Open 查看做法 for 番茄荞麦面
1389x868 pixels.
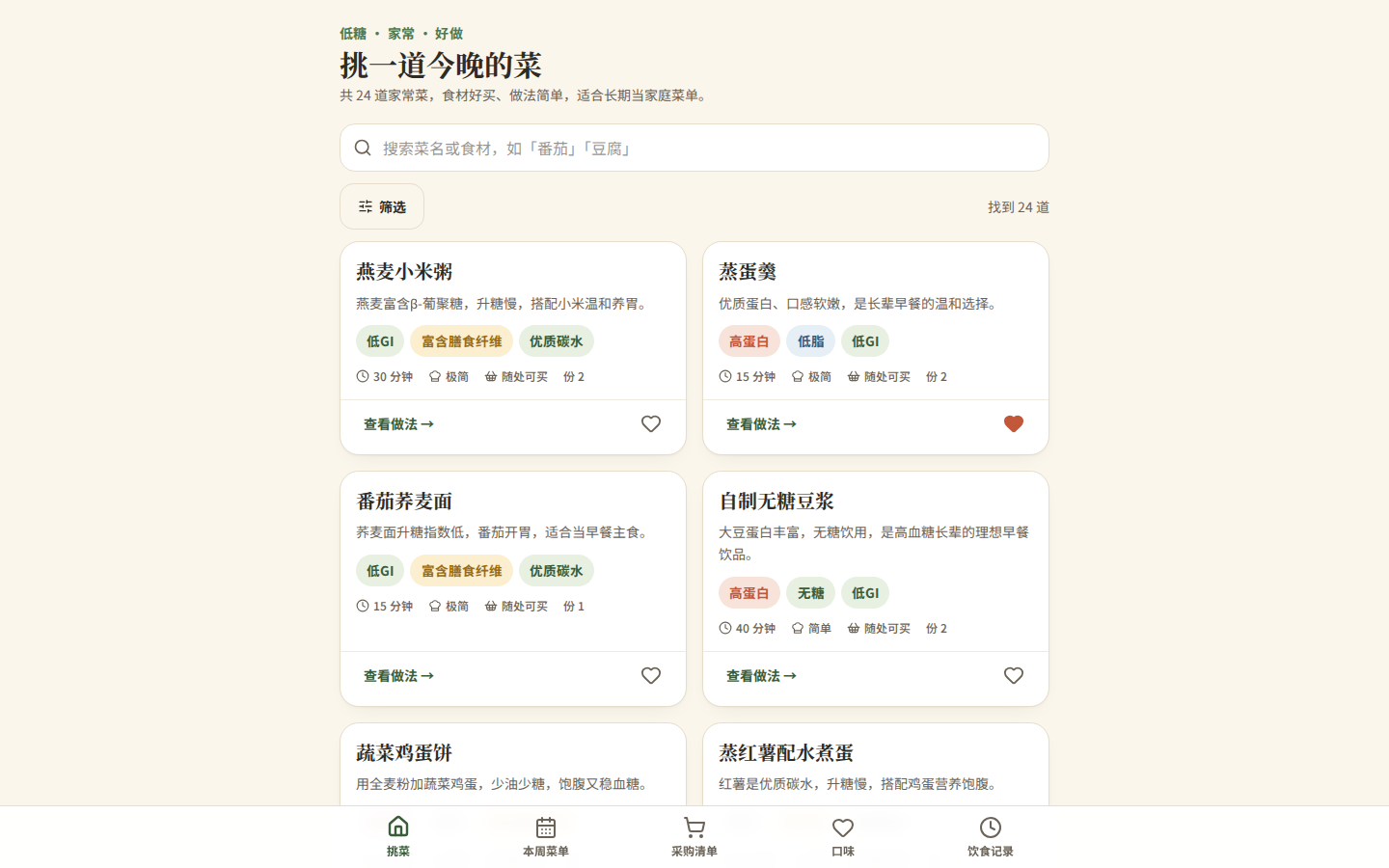point(398,676)
